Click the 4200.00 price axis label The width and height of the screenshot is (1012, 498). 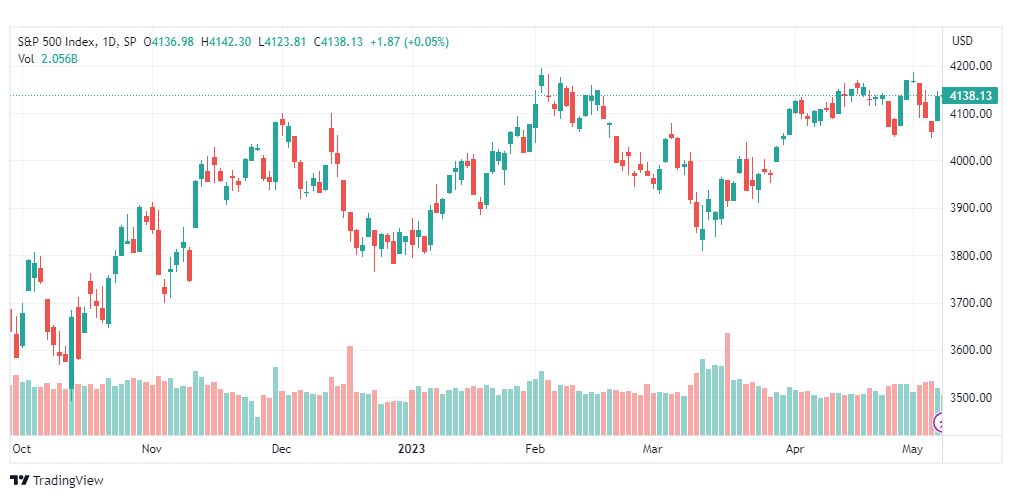click(971, 66)
